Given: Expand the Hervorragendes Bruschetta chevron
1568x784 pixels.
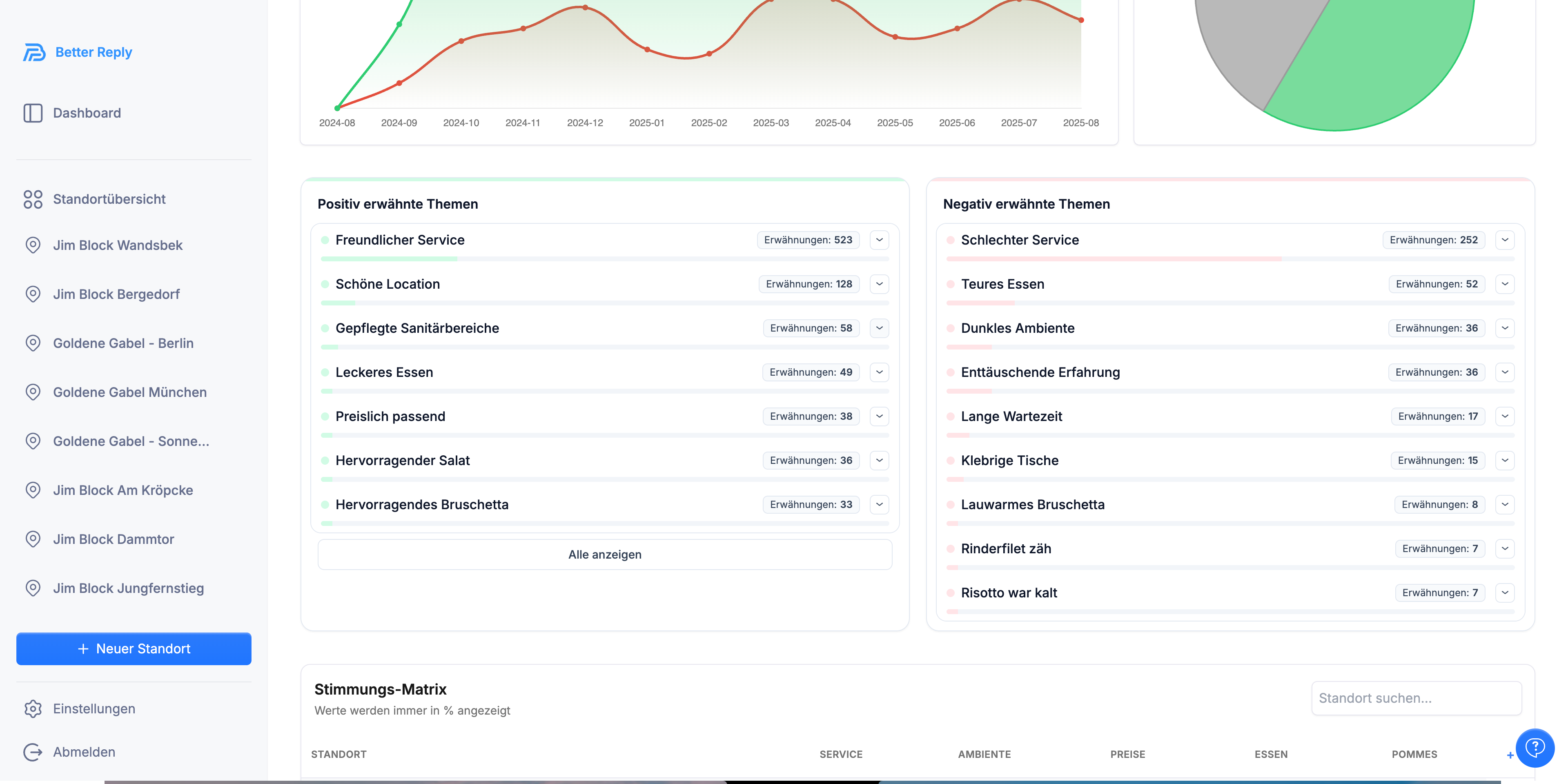Looking at the screenshot, I should point(879,505).
